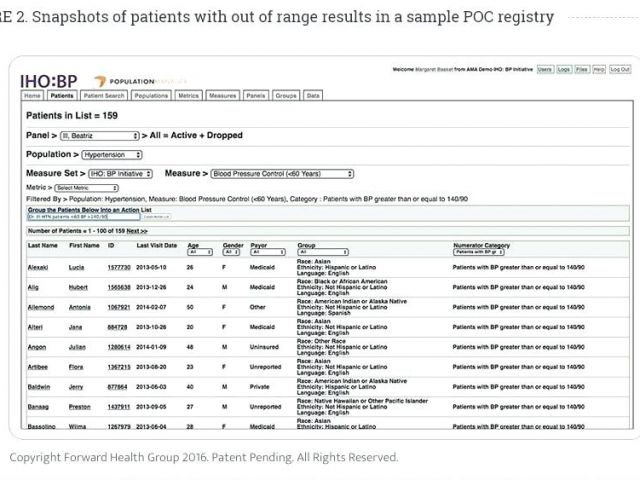The height and width of the screenshot is (480, 640).
Task: Open the Groups tab
Action: tap(286, 96)
